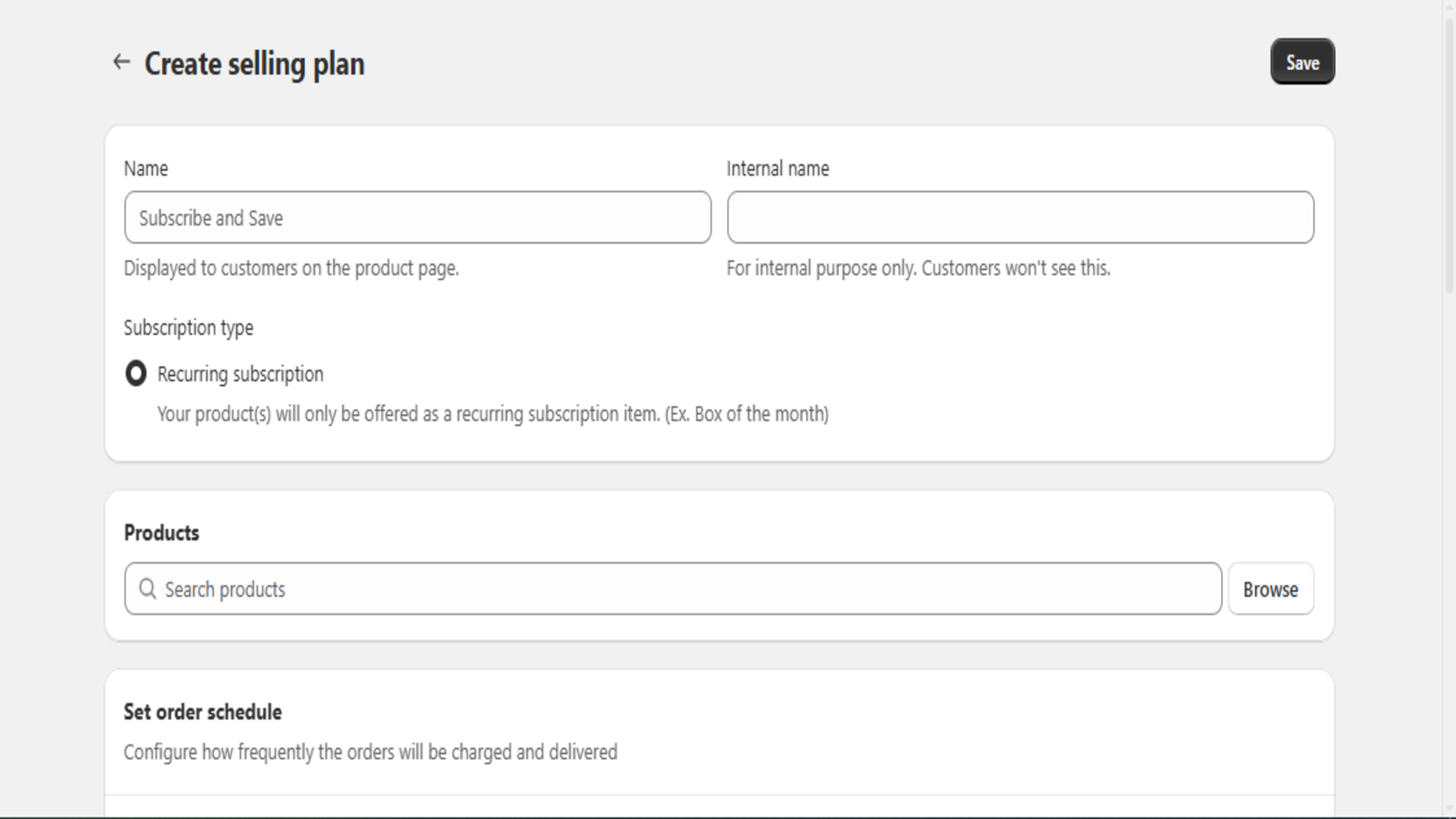1456x819 pixels.
Task: Click the Subscription type label
Action: (188, 328)
